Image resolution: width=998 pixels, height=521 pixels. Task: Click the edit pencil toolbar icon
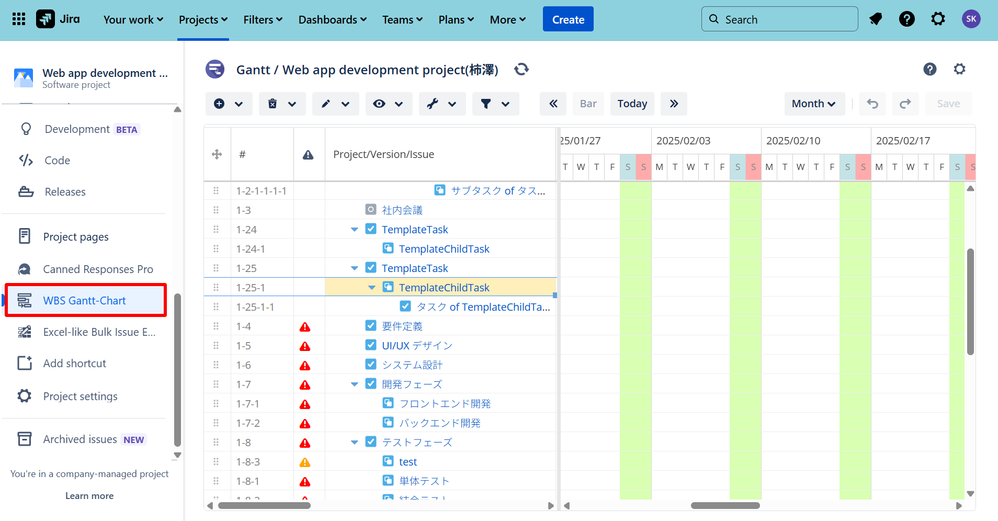click(326, 104)
